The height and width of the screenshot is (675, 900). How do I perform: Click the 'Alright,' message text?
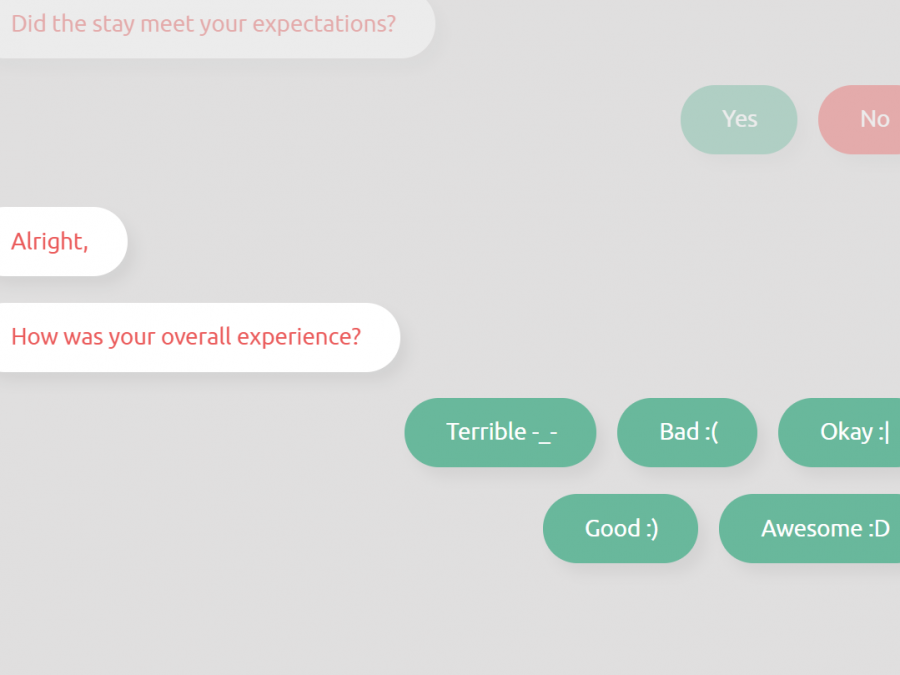point(49,241)
